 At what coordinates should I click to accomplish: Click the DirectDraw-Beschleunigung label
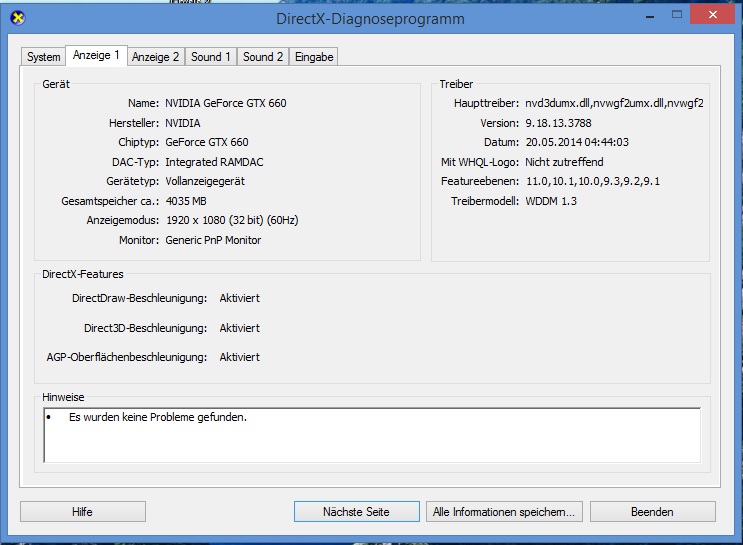[139, 299]
